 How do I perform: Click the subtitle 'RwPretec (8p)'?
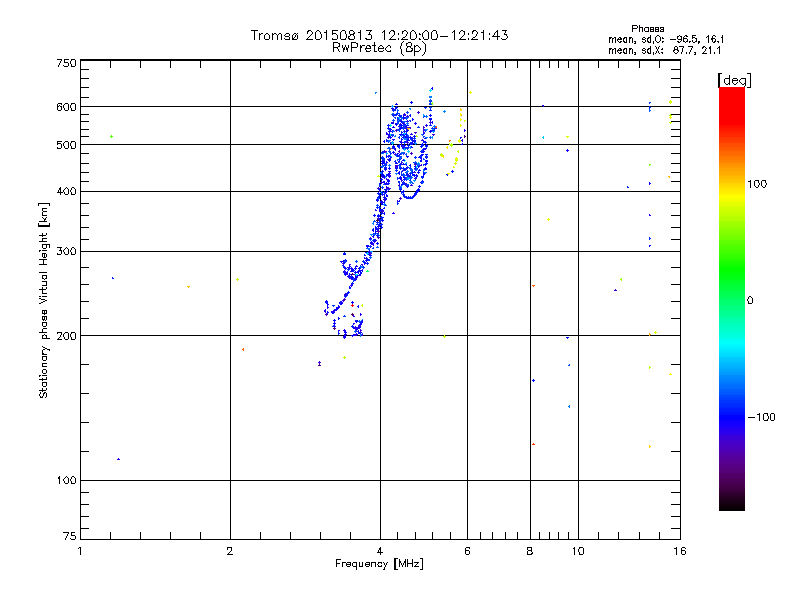[x=379, y=48]
